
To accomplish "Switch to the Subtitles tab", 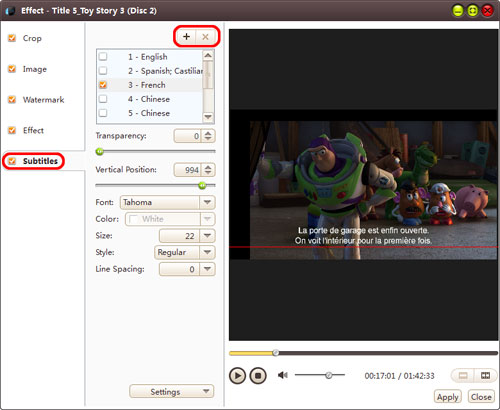I will pyautogui.click(x=40, y=161).
